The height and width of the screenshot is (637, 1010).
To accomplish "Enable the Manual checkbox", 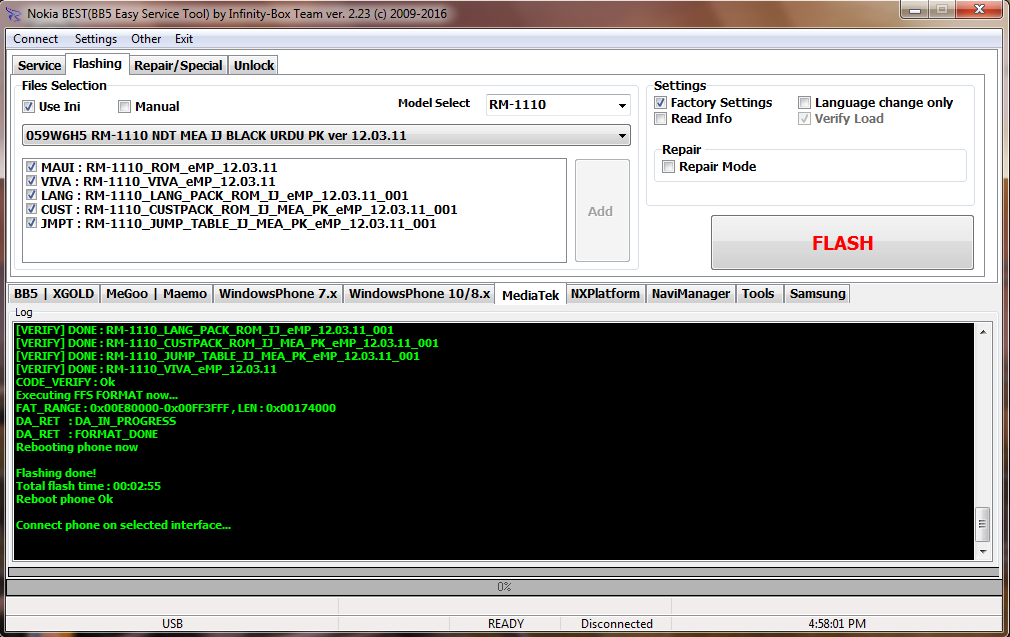I will click(124, 106).
